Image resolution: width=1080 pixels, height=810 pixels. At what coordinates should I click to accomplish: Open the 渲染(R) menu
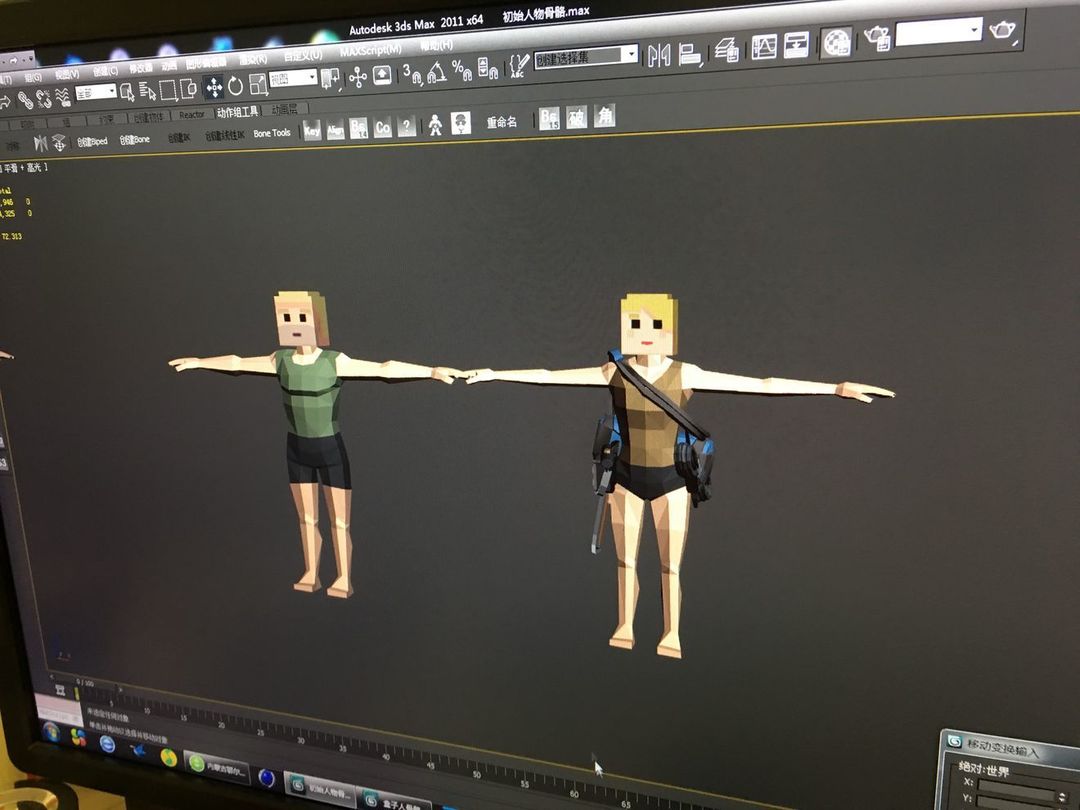(x=253, y=59)
